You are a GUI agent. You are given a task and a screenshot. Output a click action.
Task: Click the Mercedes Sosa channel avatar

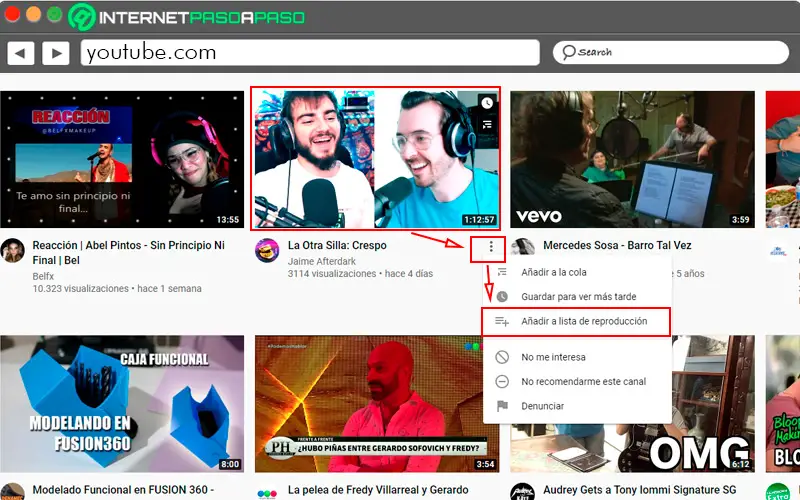tap(522, 247)
